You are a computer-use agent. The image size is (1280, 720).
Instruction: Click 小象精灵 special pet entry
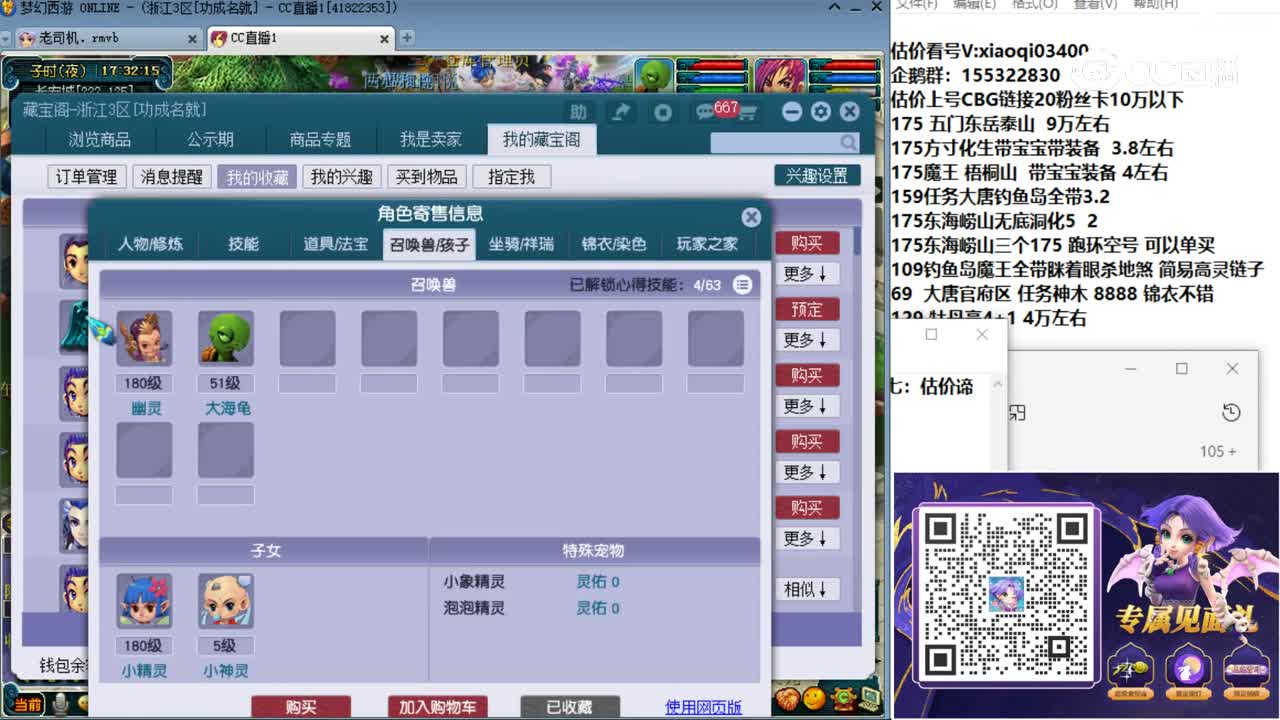tap(475, 581)
